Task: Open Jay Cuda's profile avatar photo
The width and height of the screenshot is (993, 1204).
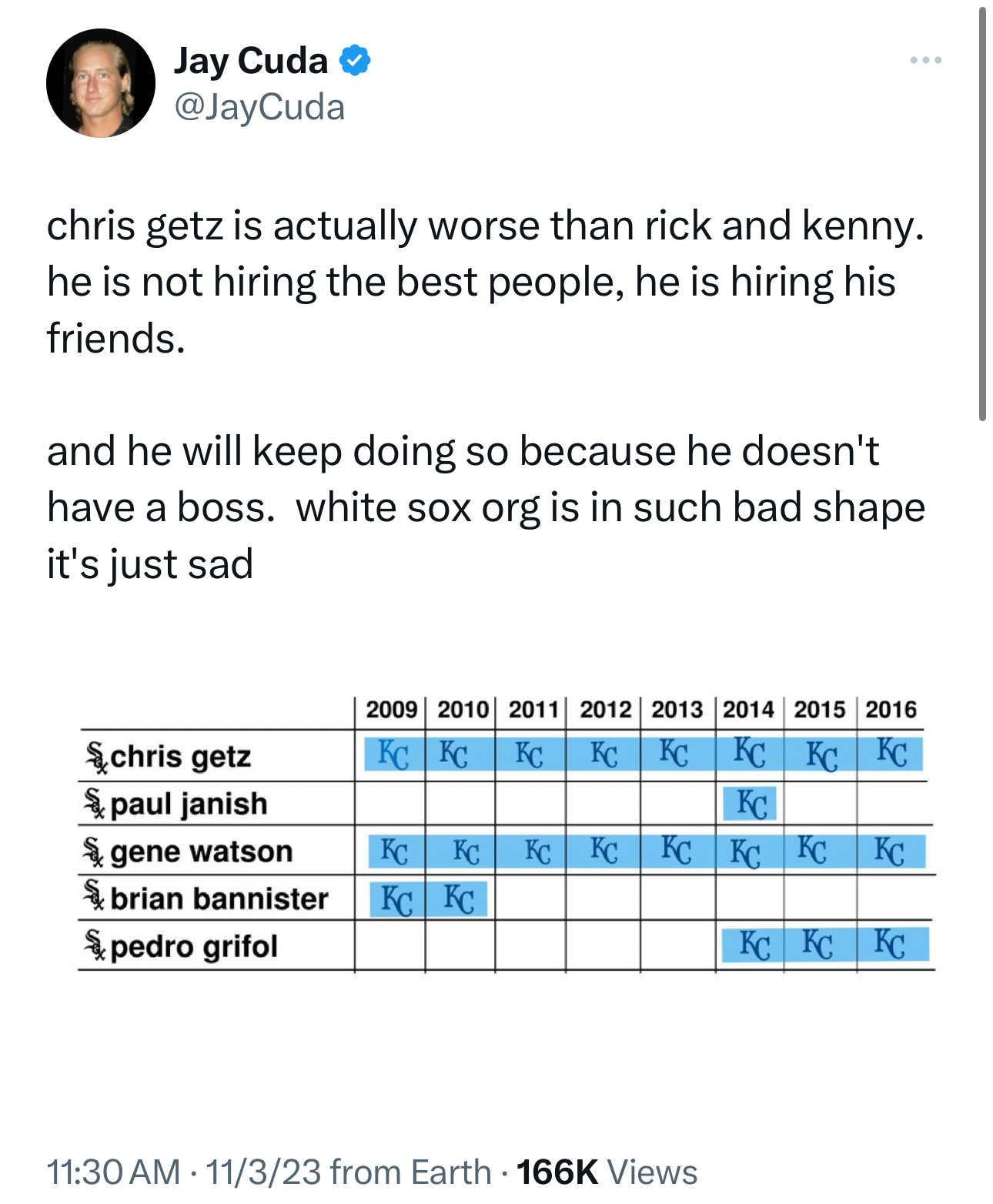Action: click(x=100, y=83)
